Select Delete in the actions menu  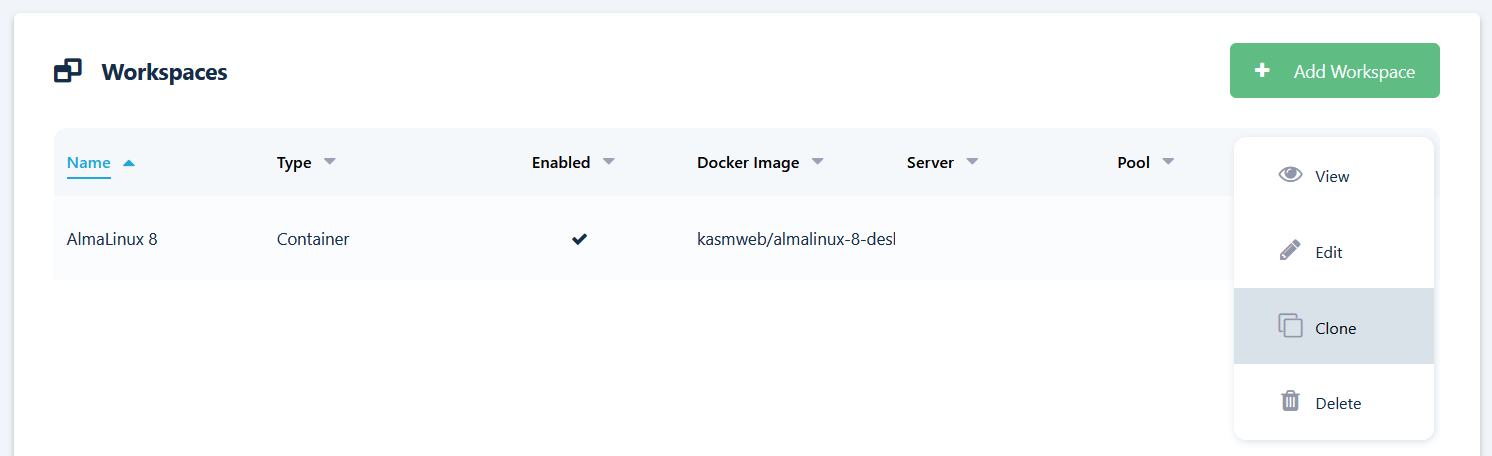1337,403
